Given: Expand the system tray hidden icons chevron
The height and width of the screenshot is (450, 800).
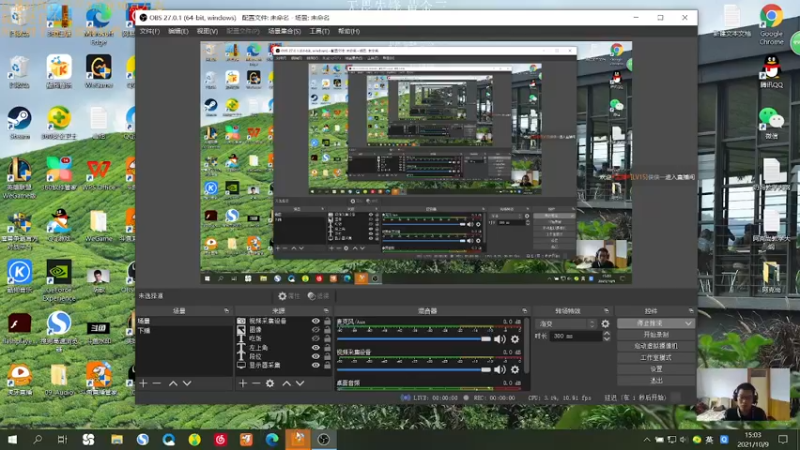Looking at the screenshot, I should pos(646,439).
